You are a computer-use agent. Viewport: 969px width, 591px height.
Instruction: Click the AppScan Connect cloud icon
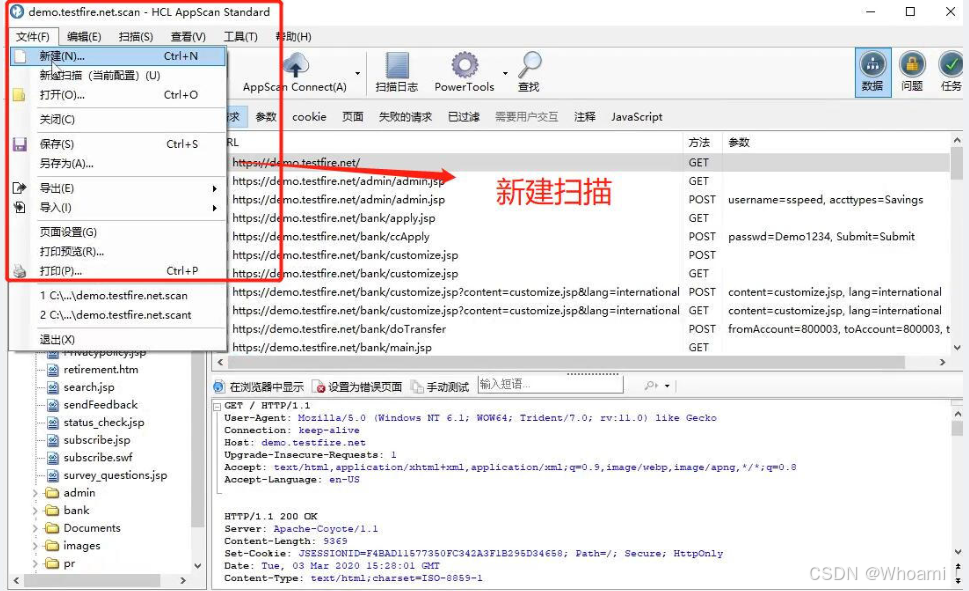(x=297, y=65)
